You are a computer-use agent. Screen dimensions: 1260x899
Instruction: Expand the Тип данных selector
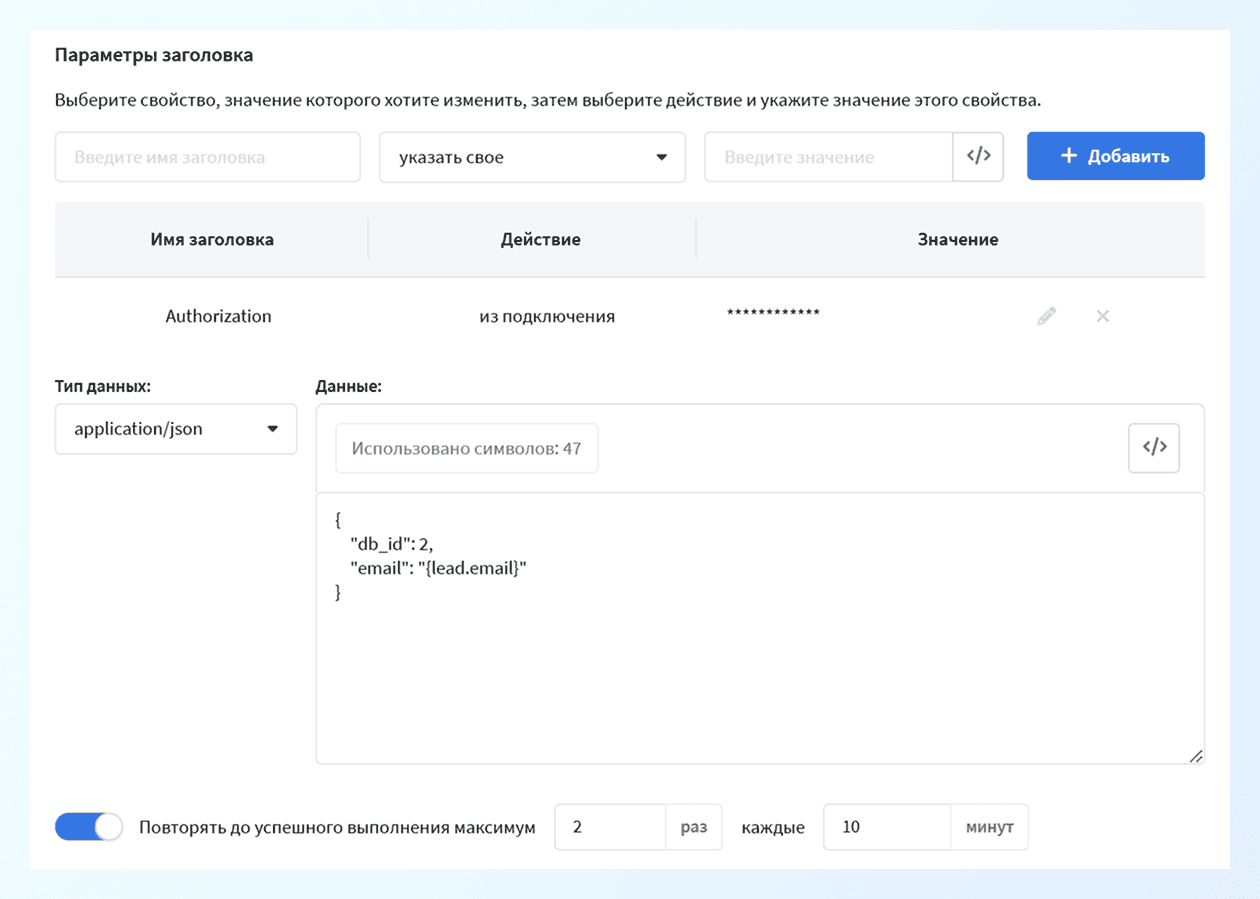[272, 429]
